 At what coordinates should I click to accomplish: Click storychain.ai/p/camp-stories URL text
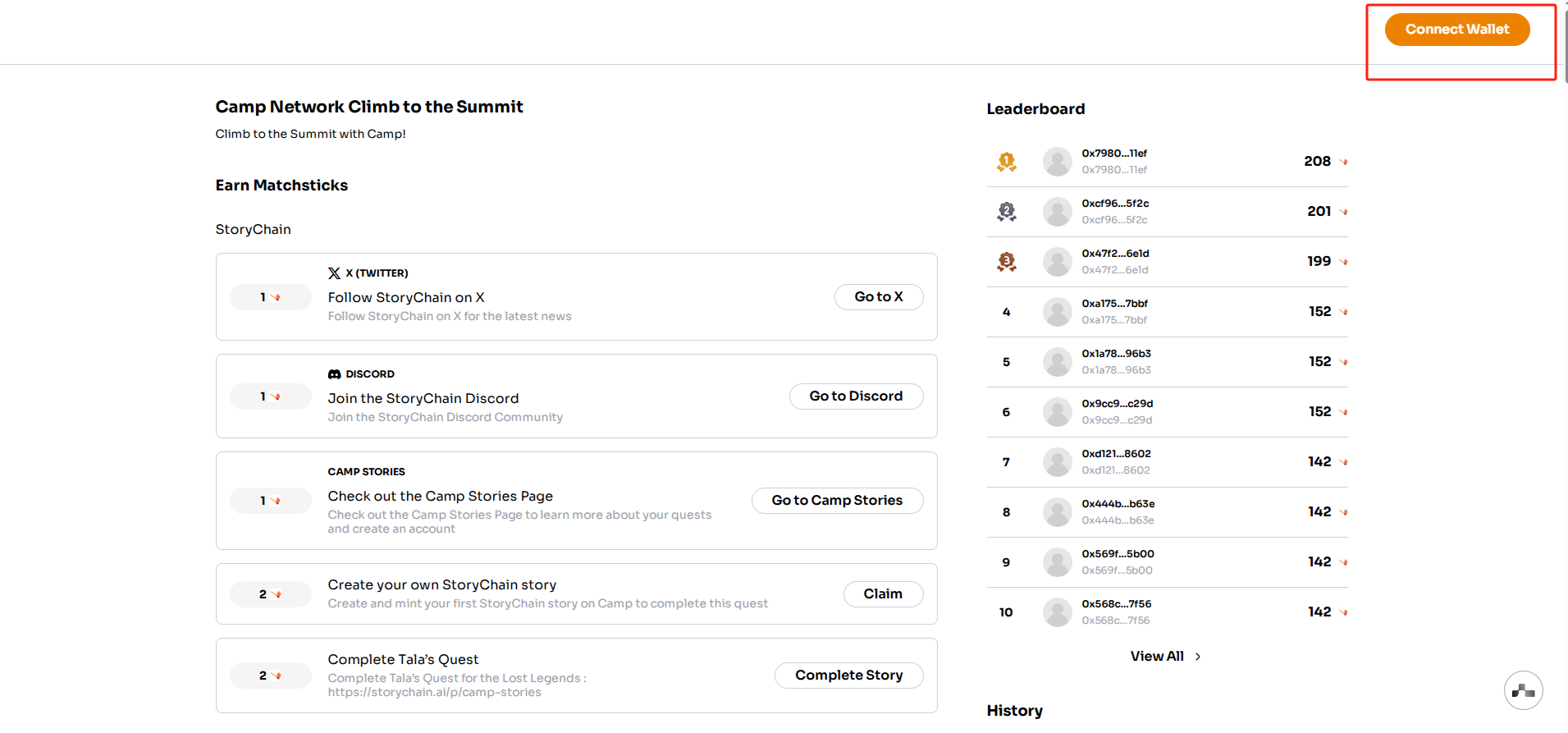[435, 693]
